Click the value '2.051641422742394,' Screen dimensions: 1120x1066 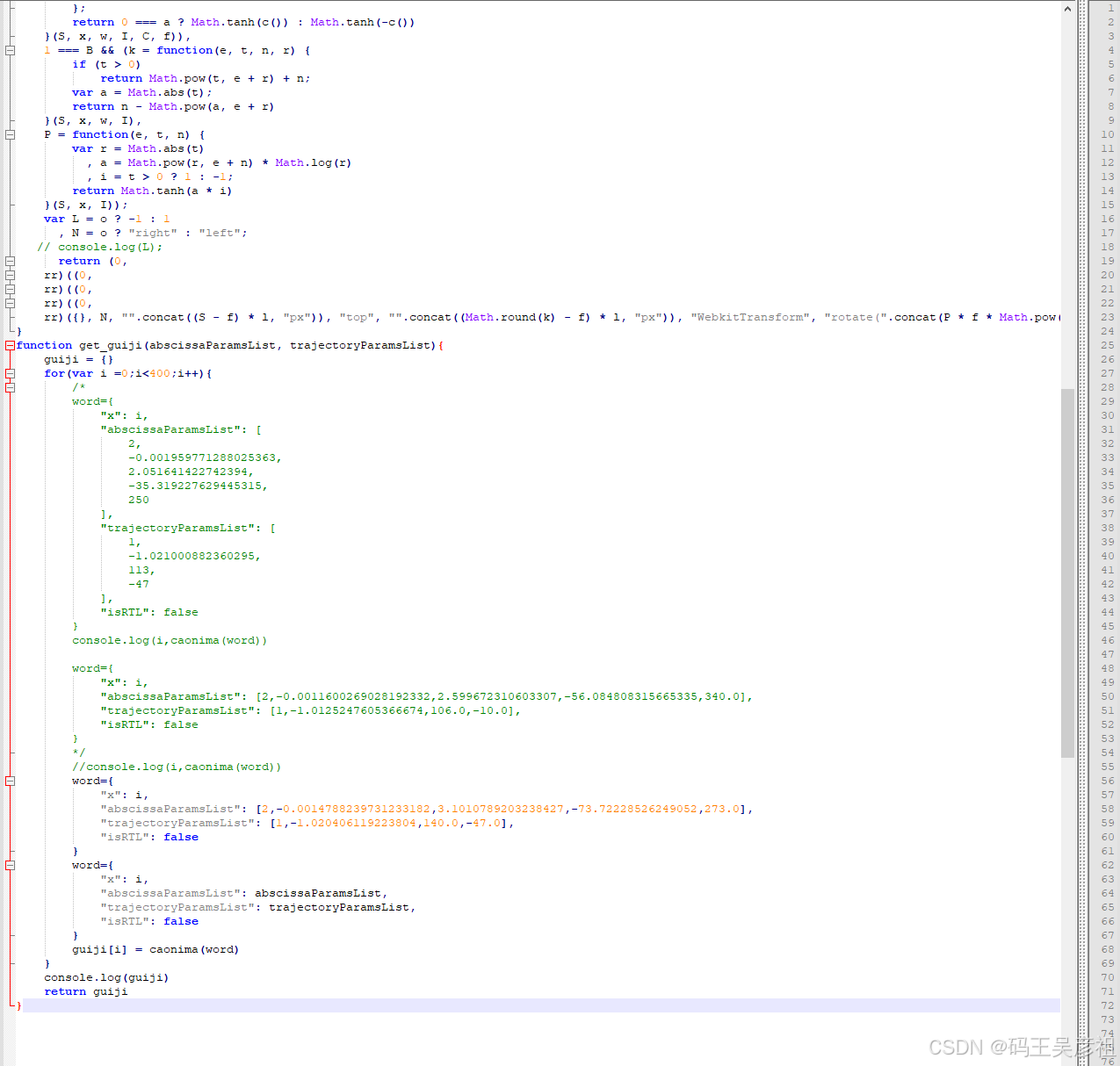[x=191, y=472]
